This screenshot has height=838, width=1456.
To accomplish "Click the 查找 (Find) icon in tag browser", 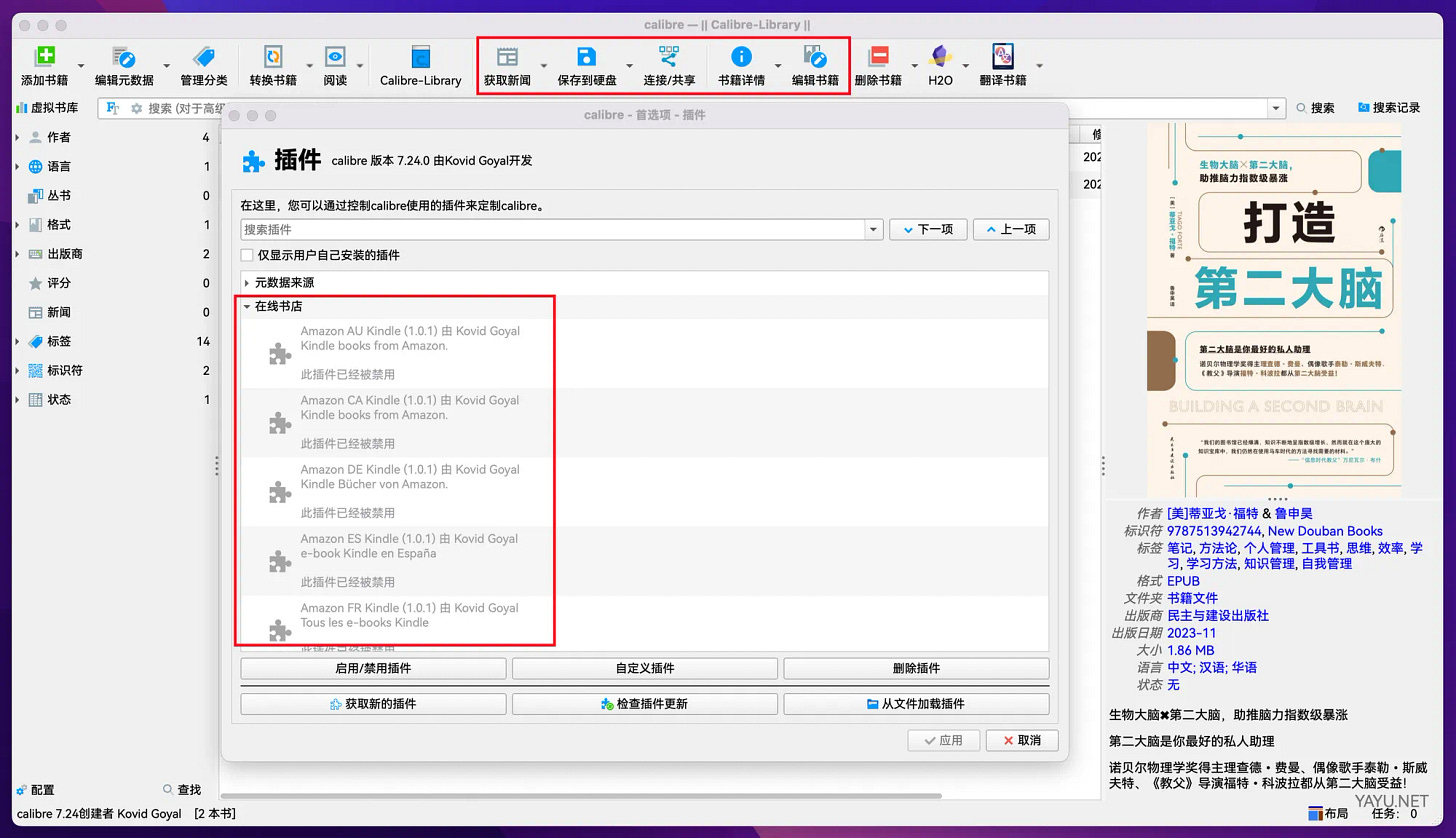I will click(x=169, y=790).
